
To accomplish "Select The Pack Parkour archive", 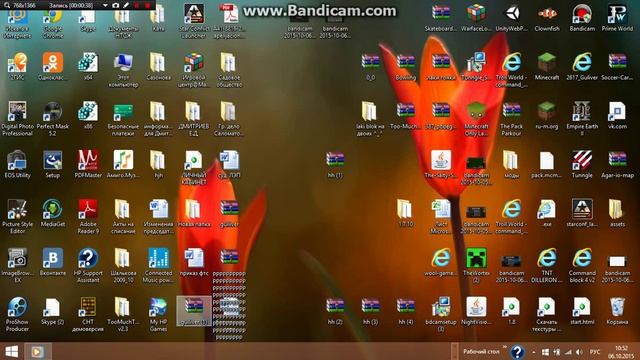I will point(511,119).
